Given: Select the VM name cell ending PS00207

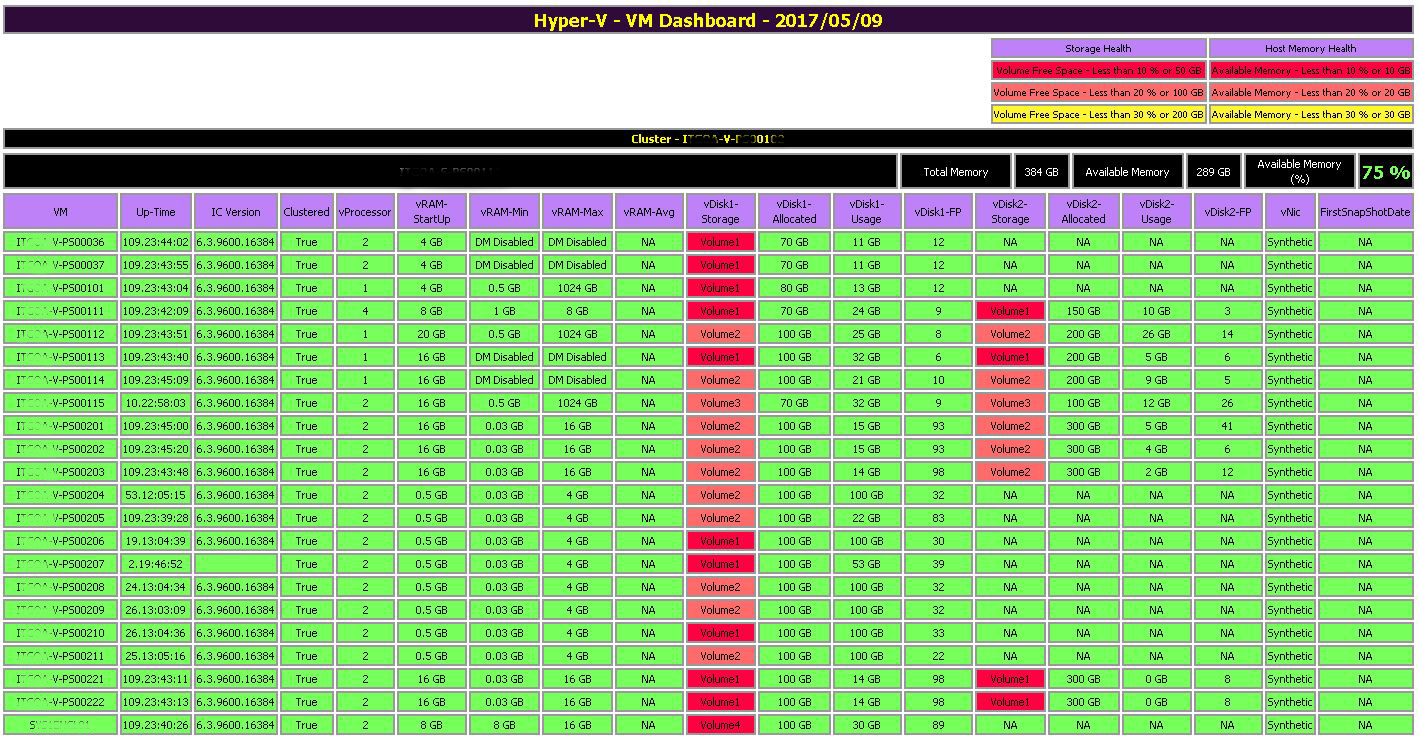Looking at the screenshot, I should [61, 564].
